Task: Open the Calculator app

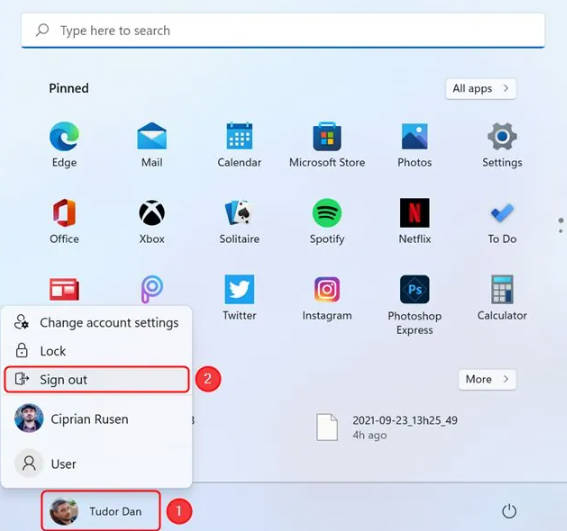Action: point(502,298)
